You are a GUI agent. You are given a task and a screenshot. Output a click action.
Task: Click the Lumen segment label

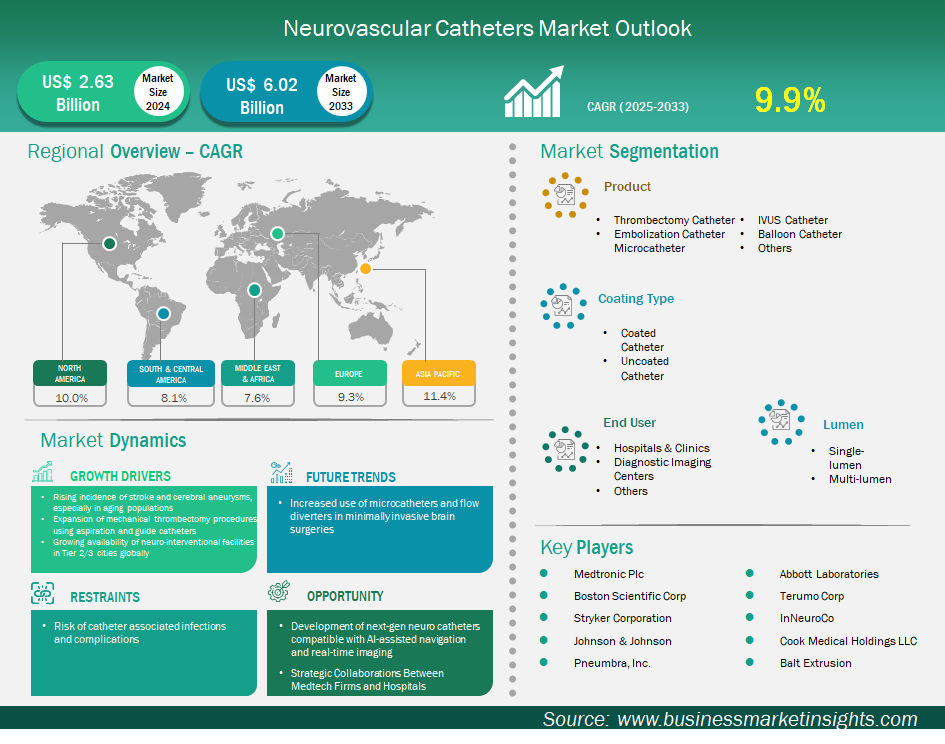click(843, 424)
